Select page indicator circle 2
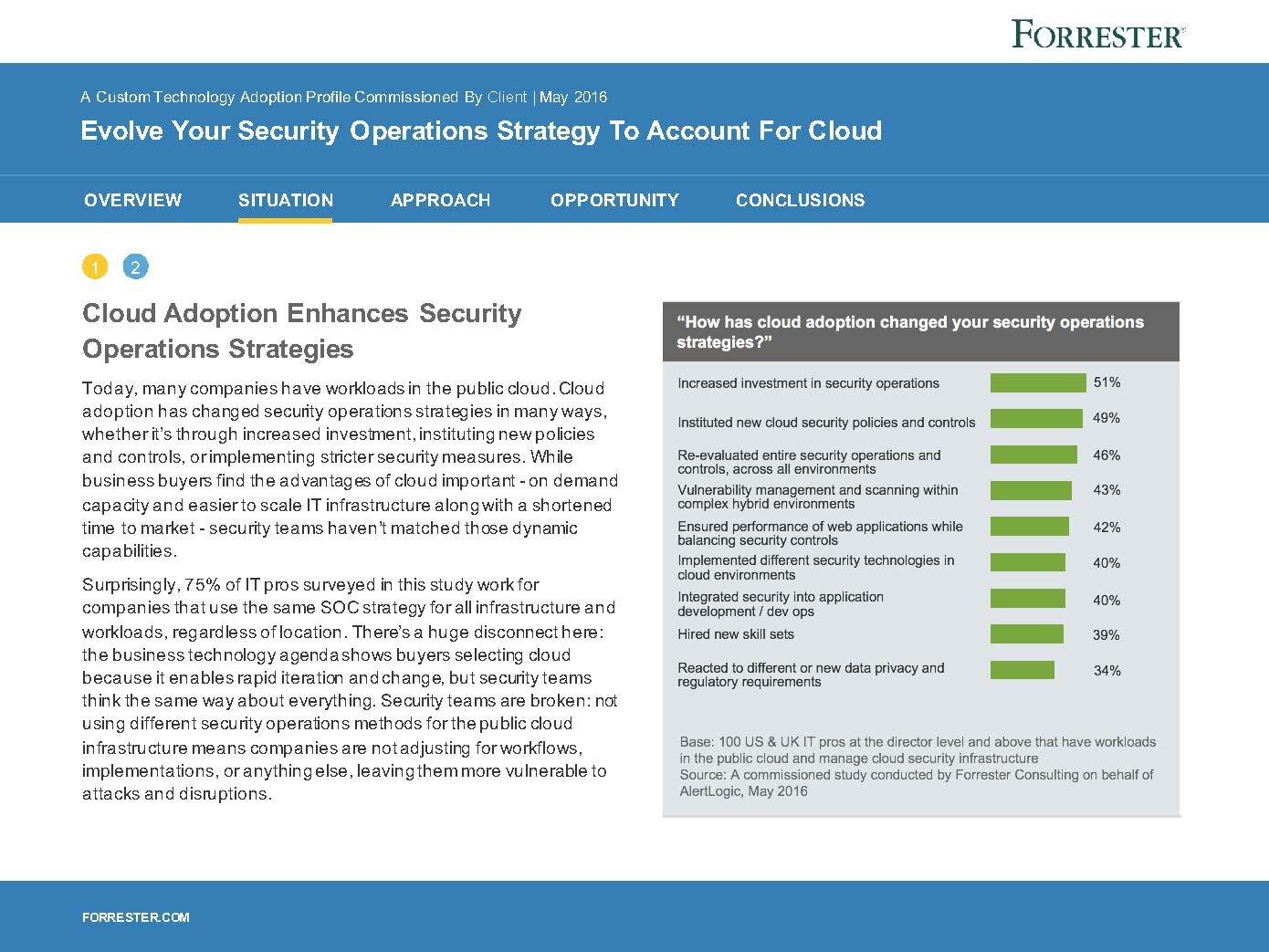 pyautogui.click(x=135, y=267)
